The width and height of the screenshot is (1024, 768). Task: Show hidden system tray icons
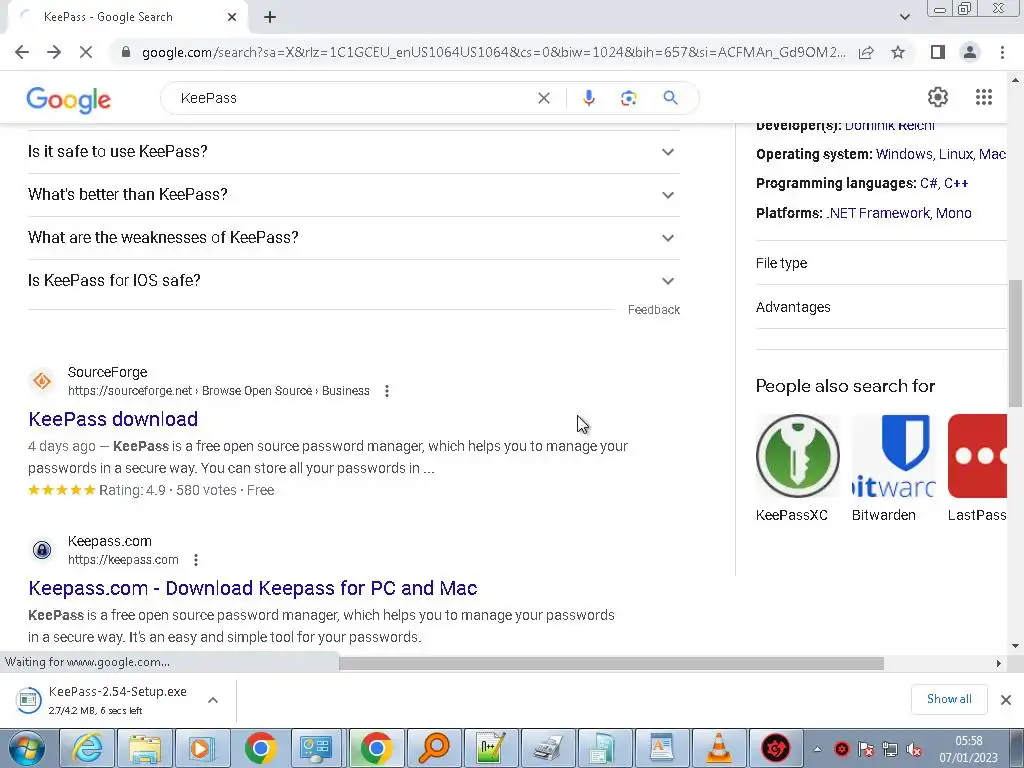coord(817,749)
